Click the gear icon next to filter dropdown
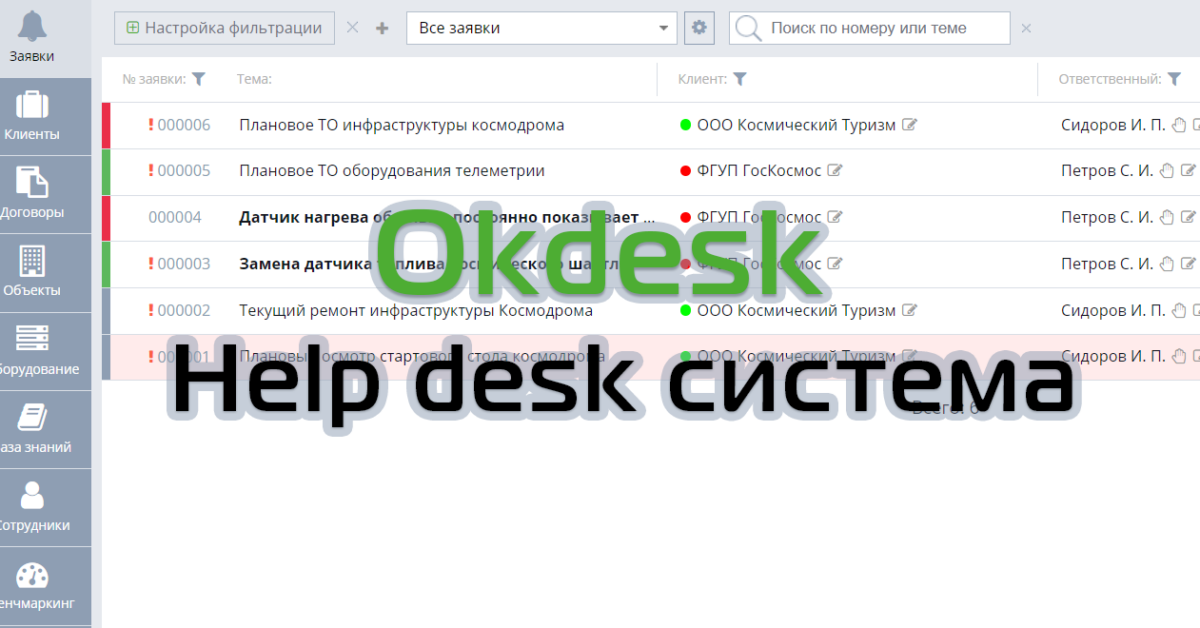This screenshot has height=628, width=1200. [x=699, y=28]
